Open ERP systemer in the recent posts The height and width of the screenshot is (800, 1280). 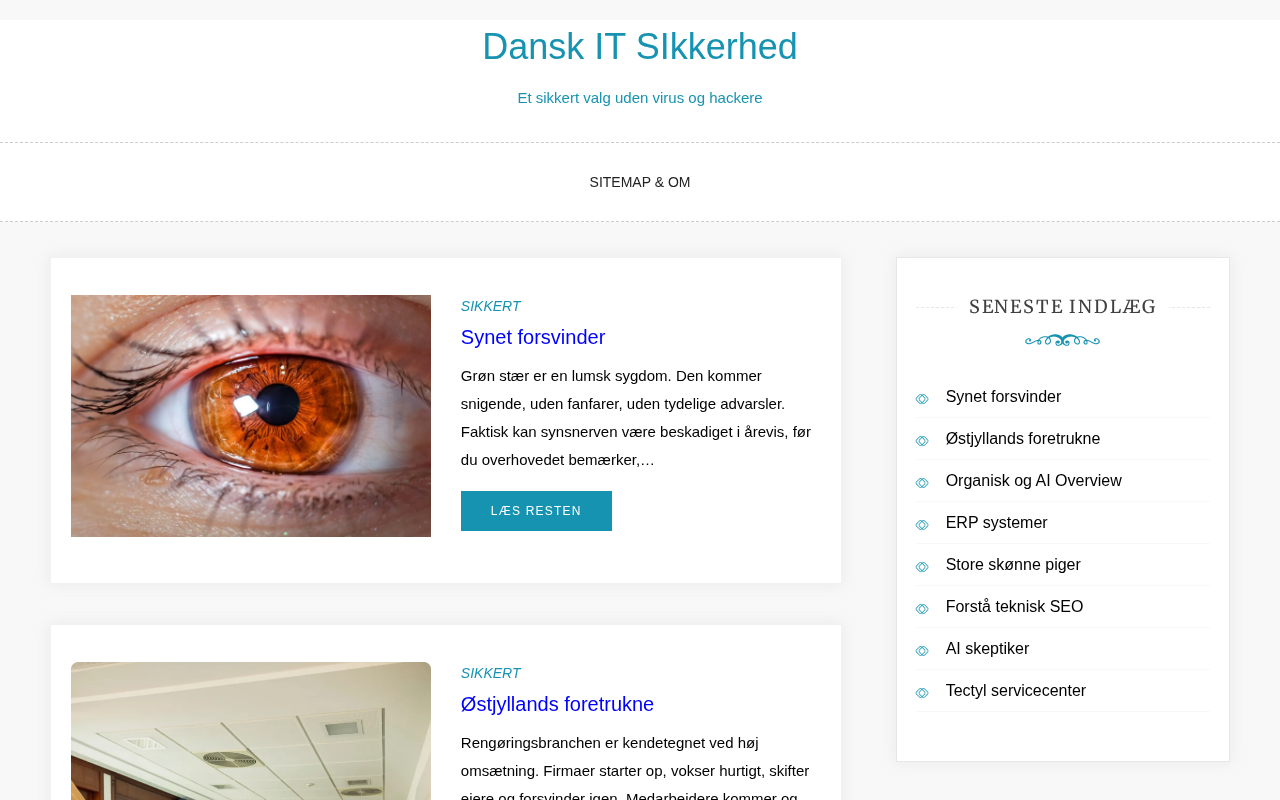pyautogui.click(x=997, y=523)
